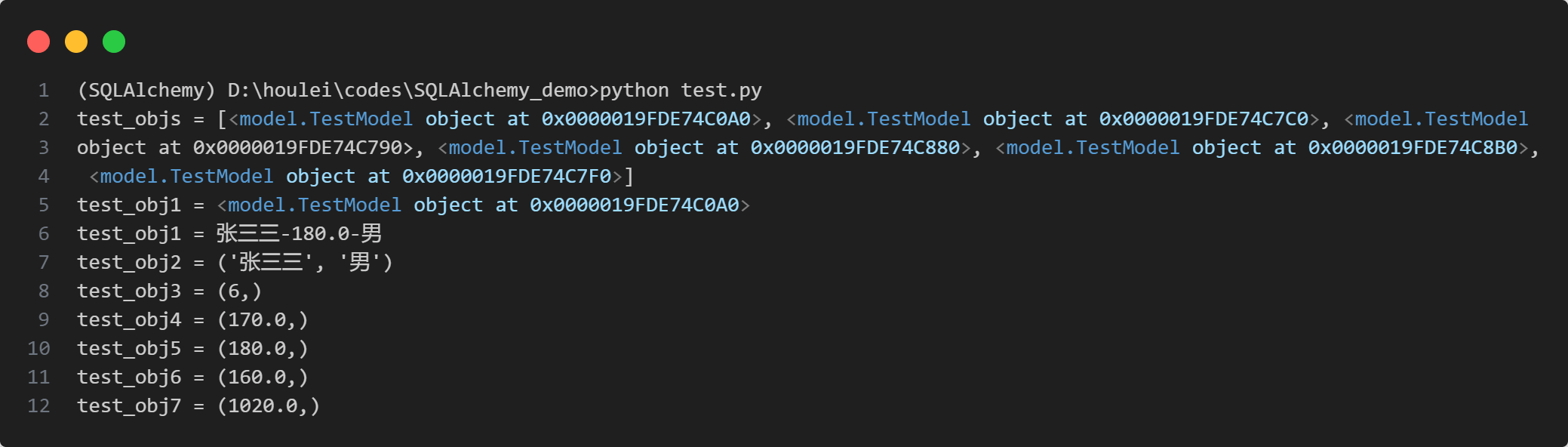Click the "张三三-180.0-男" output value
This screenshot has height=447, width=1568.
[299, 234]
